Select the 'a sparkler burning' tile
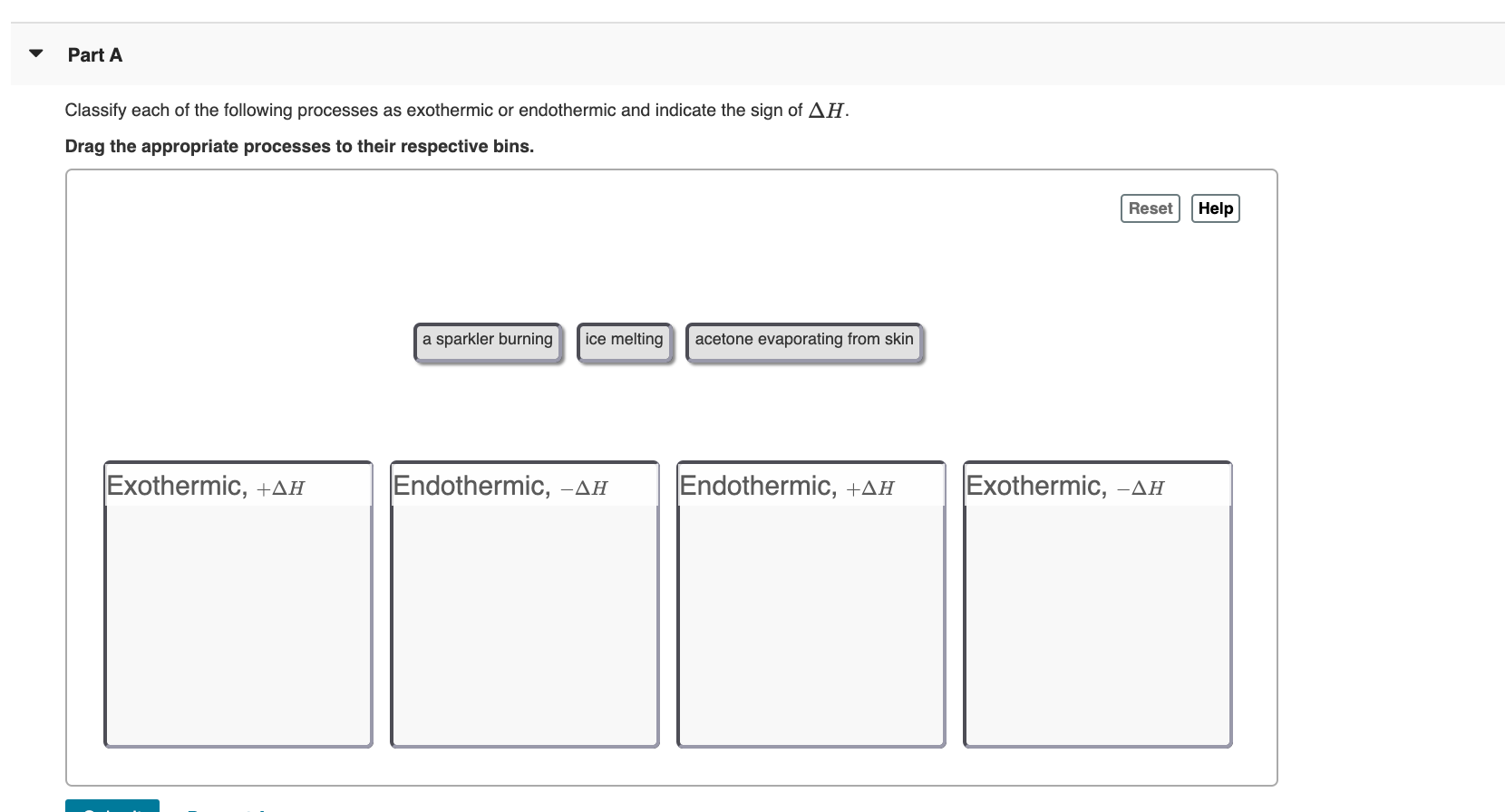Screen dimensions: 1505x812 tap(488, 340)
